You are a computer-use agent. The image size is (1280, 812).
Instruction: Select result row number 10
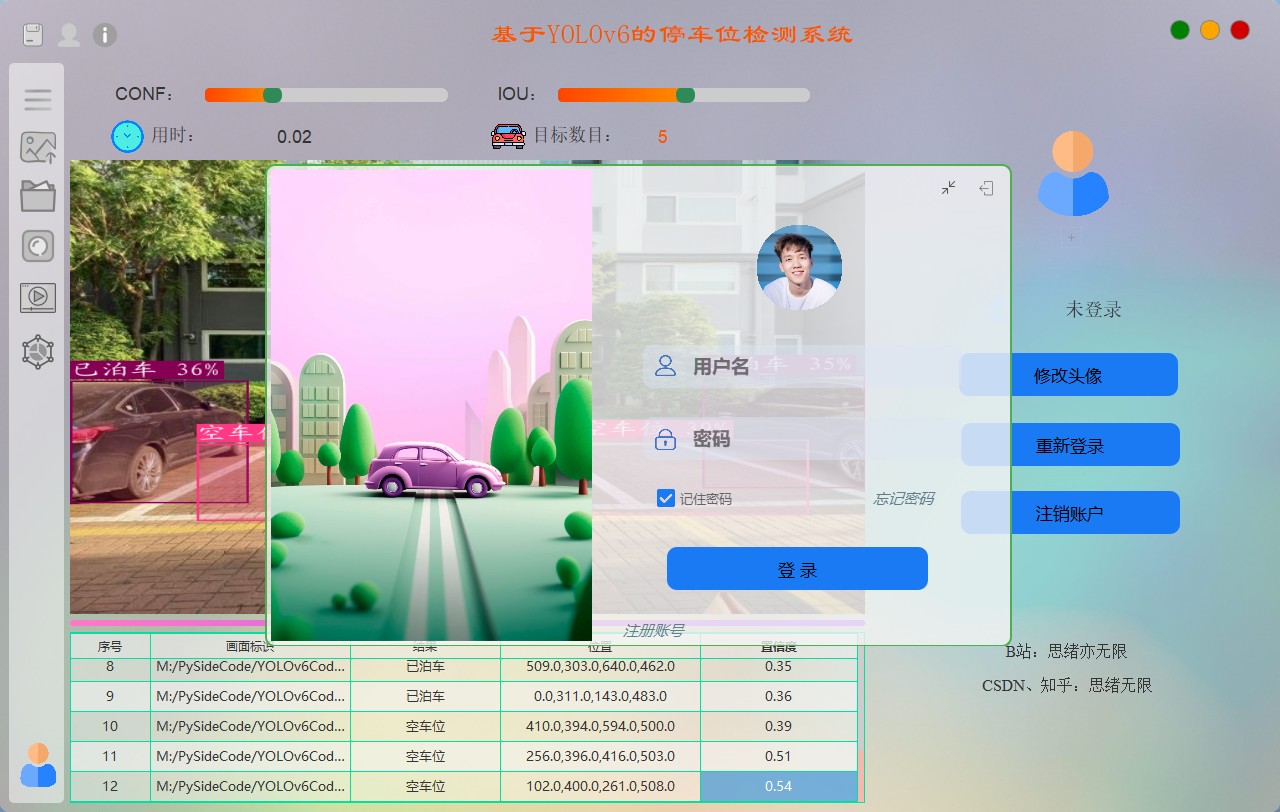[x=464, y=726]
